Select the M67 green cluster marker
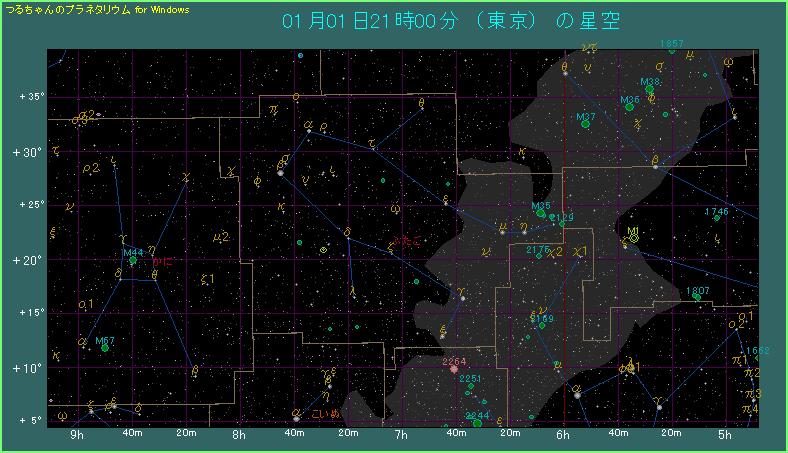788x453 pixels. pyautogui.click(x=104, y=348)
